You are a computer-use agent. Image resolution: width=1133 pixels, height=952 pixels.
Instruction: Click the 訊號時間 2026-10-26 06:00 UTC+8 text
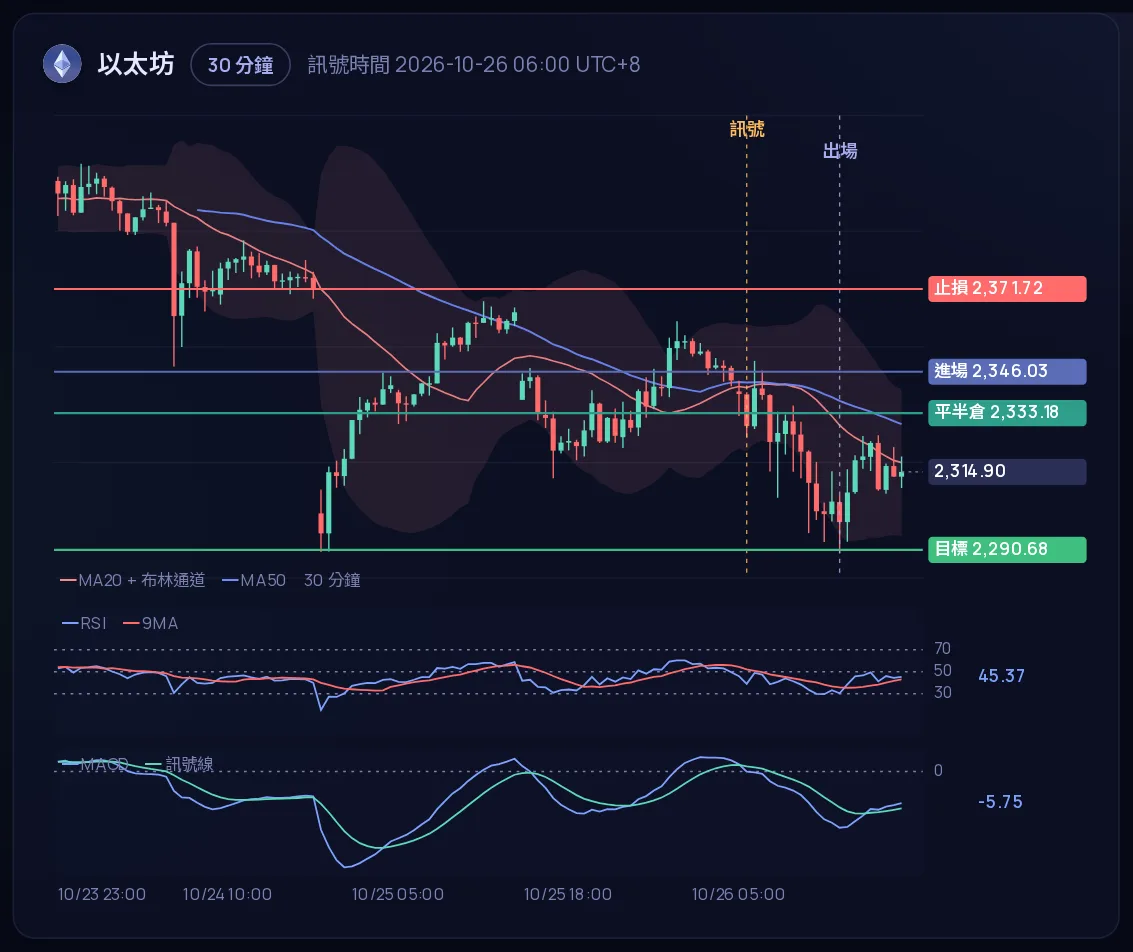[x=474, y=64]
